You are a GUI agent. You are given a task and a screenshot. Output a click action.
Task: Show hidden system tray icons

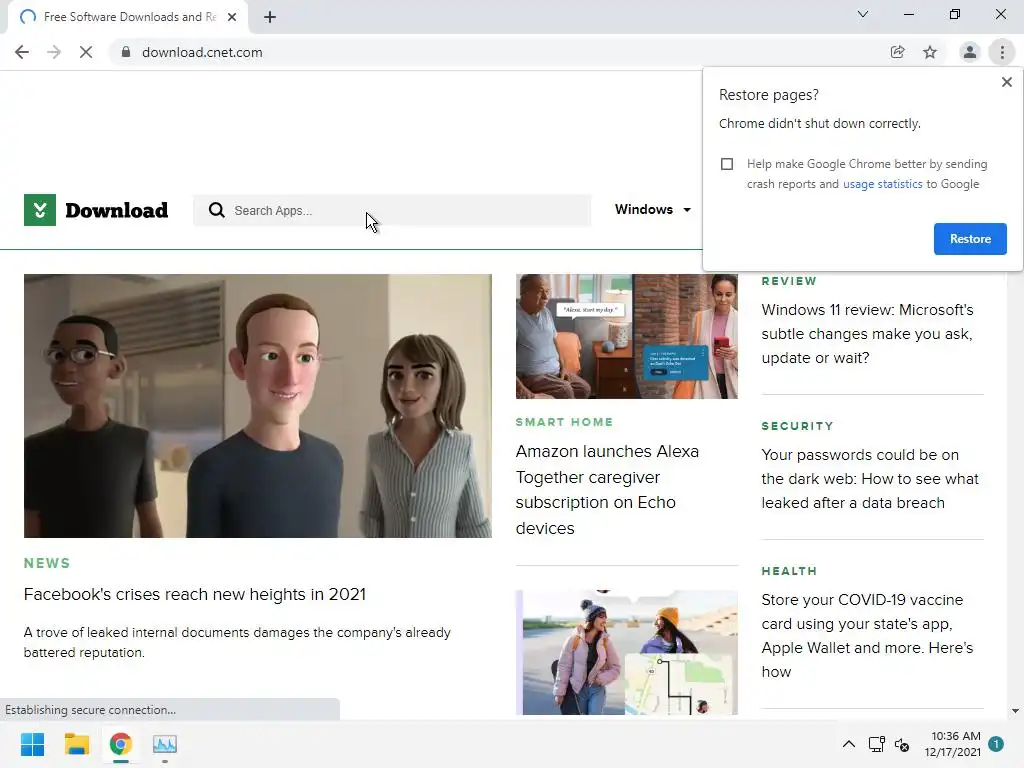[x=848, y=744]
